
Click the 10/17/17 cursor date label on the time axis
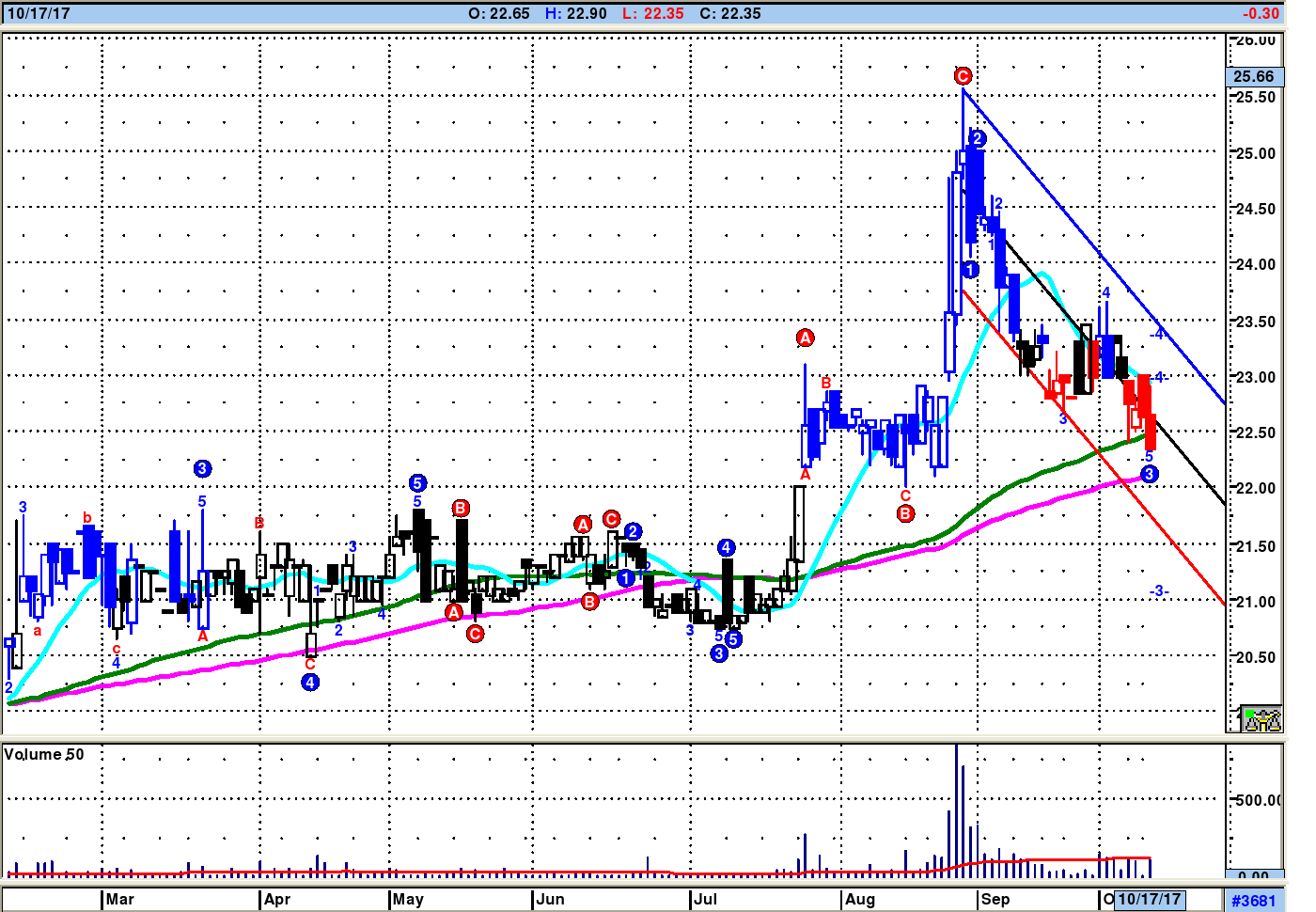tap(1149, 900)
